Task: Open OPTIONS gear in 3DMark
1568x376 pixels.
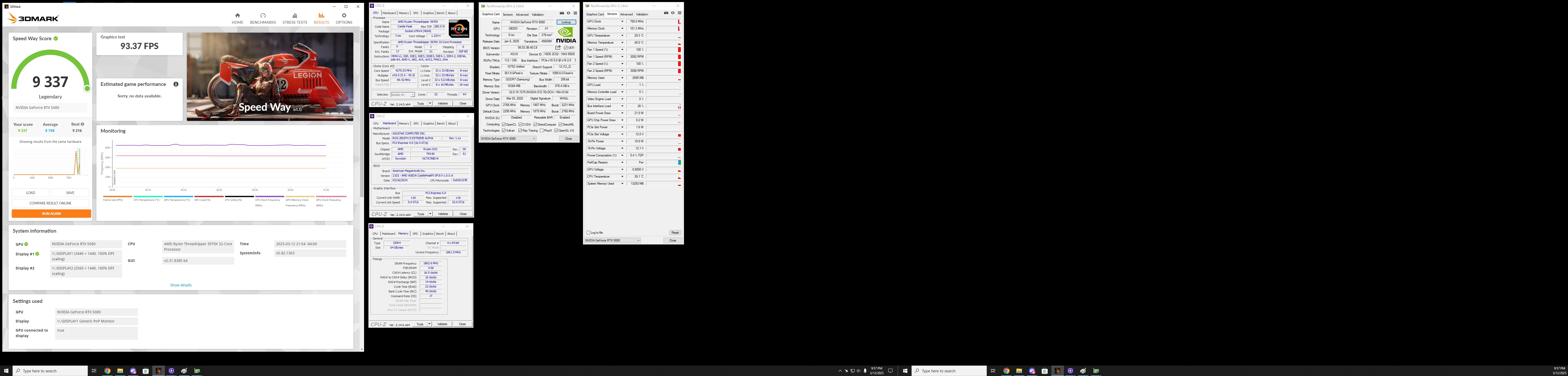Action: [x=344, y=18]
